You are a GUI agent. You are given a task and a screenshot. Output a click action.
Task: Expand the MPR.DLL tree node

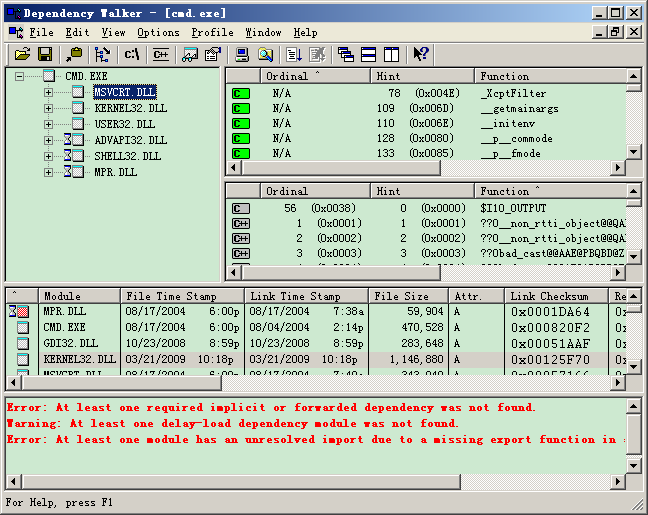[x=48, y=172]
